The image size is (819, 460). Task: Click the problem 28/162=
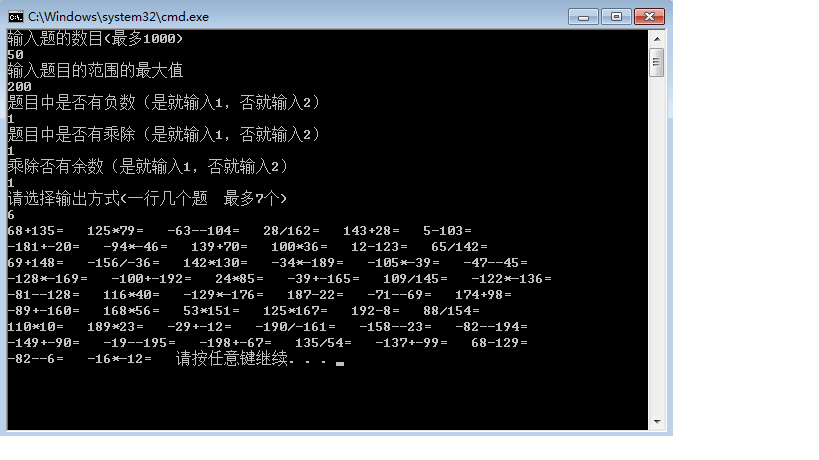[291, 231]
